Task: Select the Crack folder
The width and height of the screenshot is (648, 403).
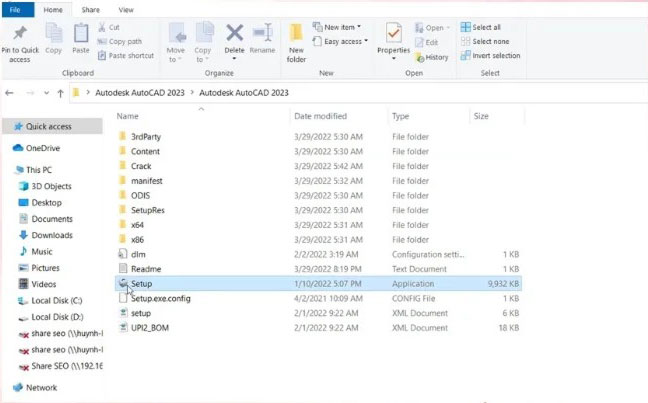Action: (141, 166)
